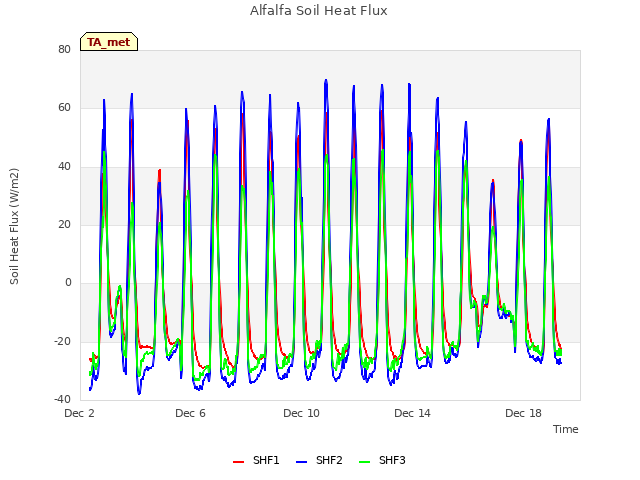Click the x-axis title Time

pos(566,429)
